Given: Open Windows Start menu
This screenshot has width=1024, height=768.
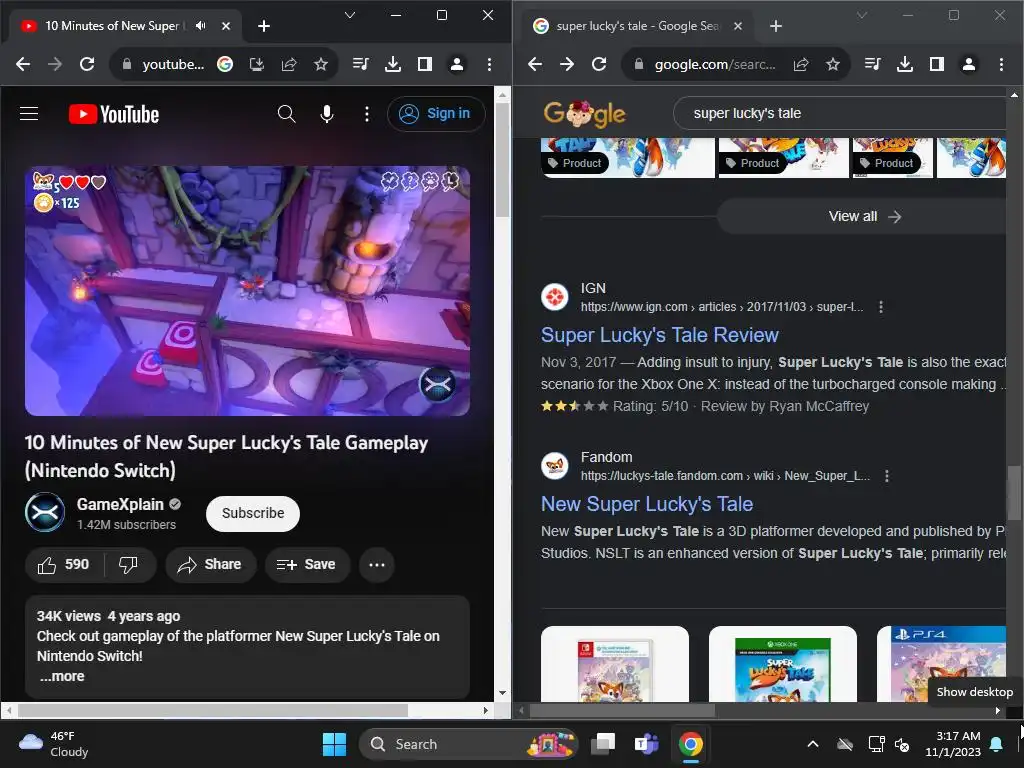Looking at the screenshot, I should pyautogui.click(x=334, y=744).
